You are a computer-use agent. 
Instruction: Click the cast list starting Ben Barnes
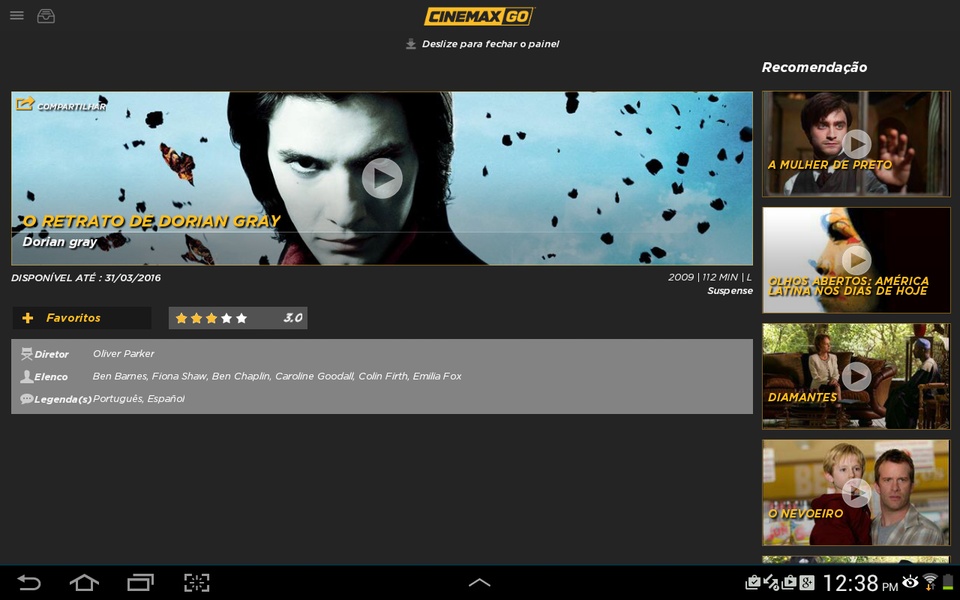(277, 377)
